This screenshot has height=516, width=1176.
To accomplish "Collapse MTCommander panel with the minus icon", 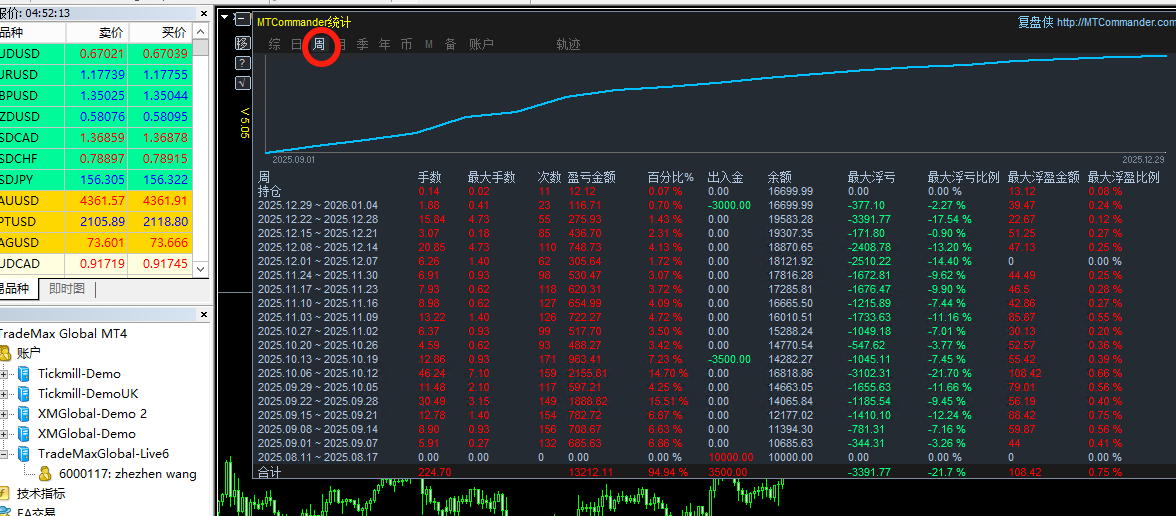I will 242,20.
